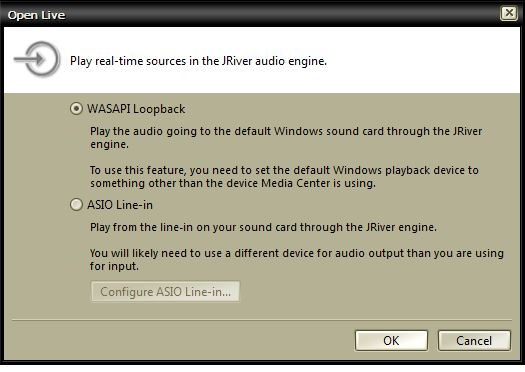The width and height of the screenshot is (525, 372).
Task: Click 'Play from the line-in' description text
Action: 263,227
